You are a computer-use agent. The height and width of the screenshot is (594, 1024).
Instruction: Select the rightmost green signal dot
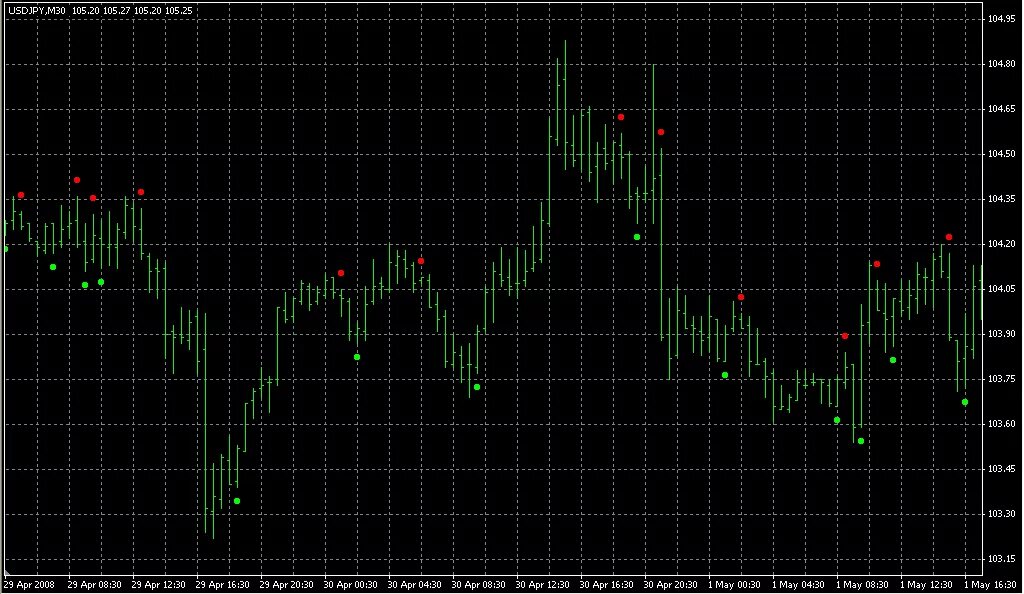pos(965,402)
